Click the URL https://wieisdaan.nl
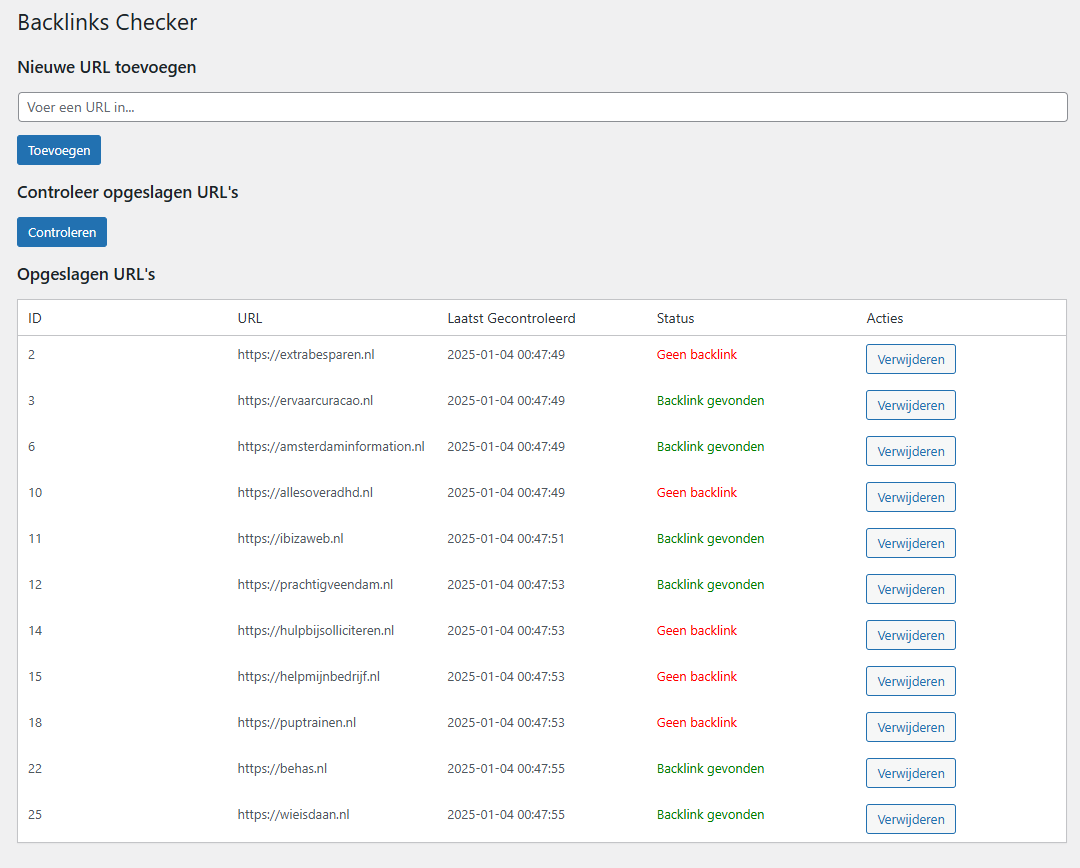This screenshot has width=1080, height=868. [x=293, y=814]
